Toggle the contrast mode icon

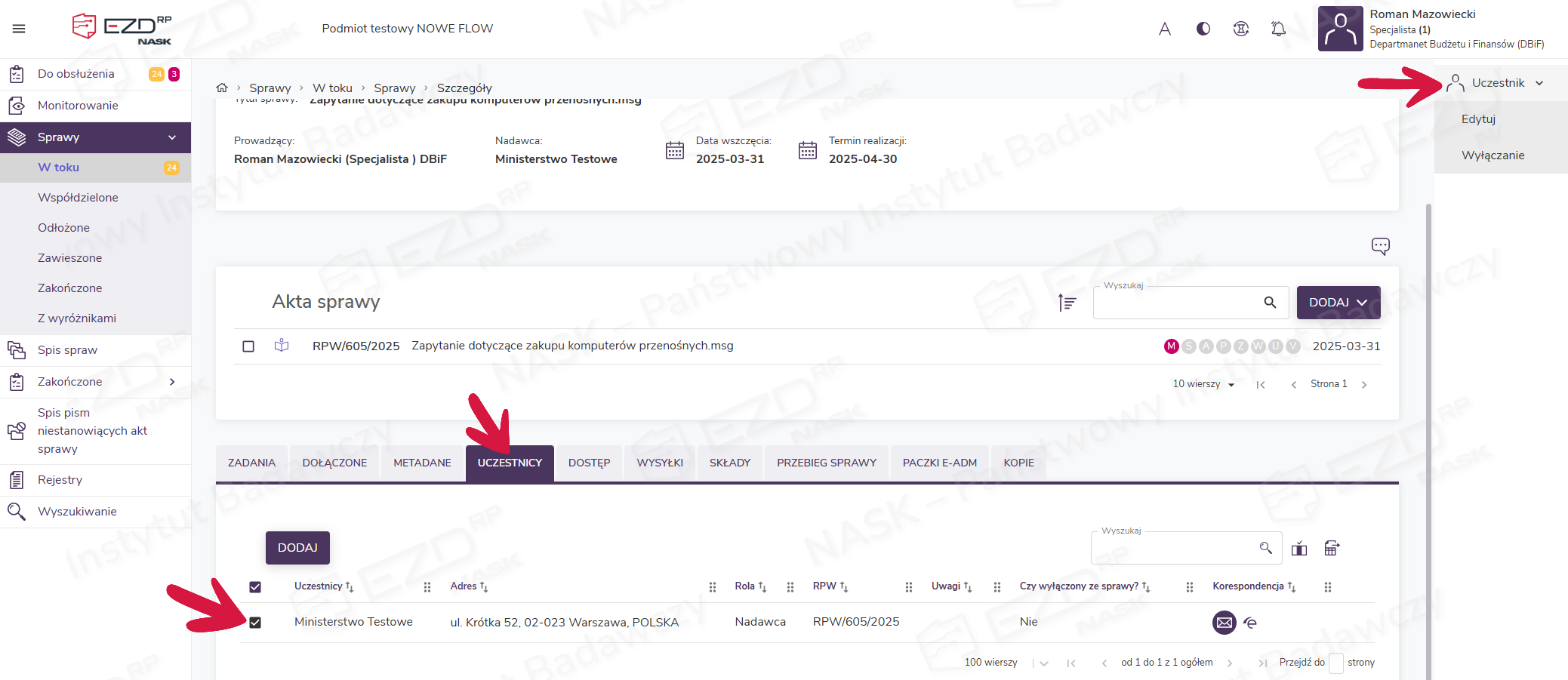click(1203, 29)
